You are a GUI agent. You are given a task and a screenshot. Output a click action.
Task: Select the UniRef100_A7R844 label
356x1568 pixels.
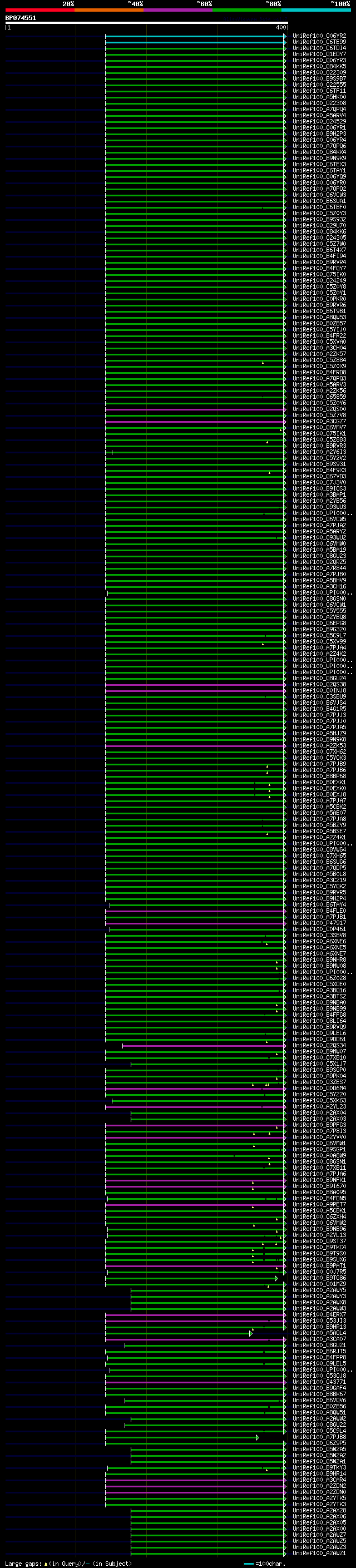[319, 568]
